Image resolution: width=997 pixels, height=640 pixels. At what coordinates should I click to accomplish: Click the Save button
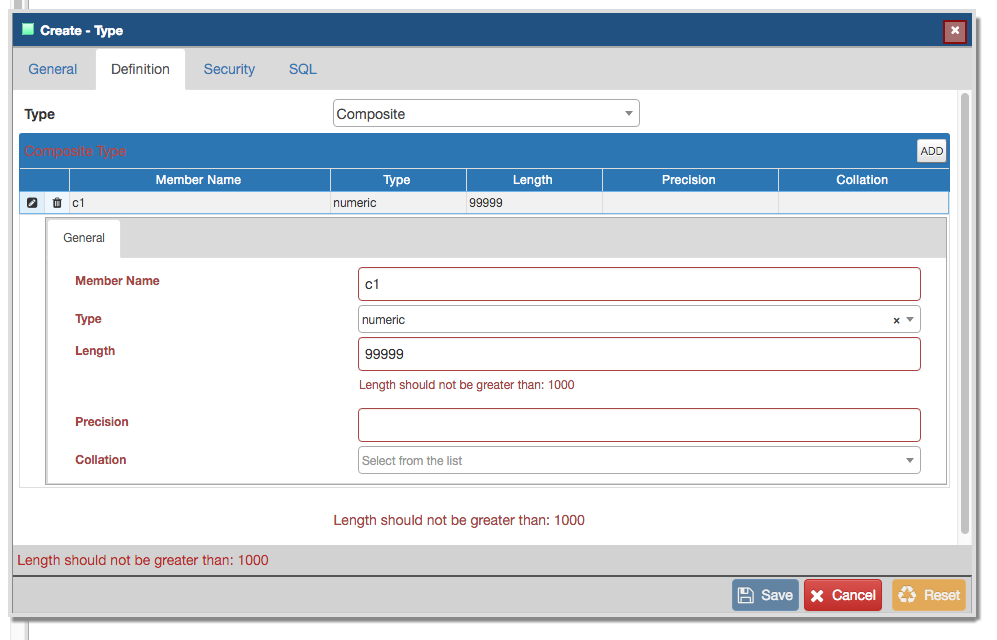[x=765, y=595]
